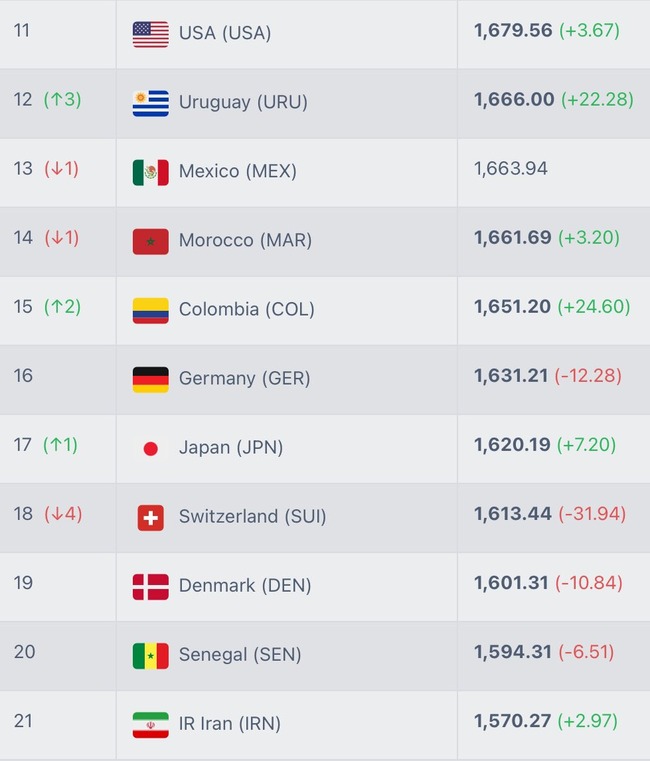Image resolution: width=650 pixels, height=761 pixels.
Task: Click Mexico's 1,663.94 points value
Action: pos(511,169)
